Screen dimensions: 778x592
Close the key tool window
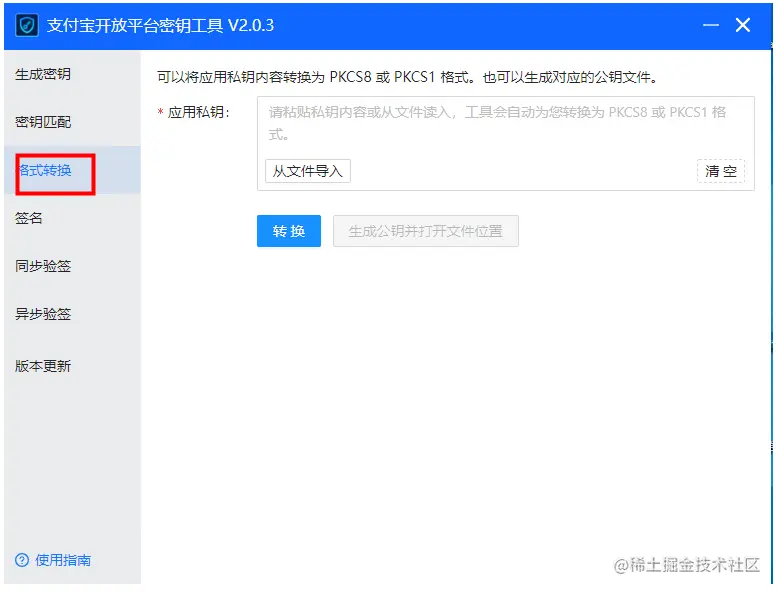pos(743,25)
